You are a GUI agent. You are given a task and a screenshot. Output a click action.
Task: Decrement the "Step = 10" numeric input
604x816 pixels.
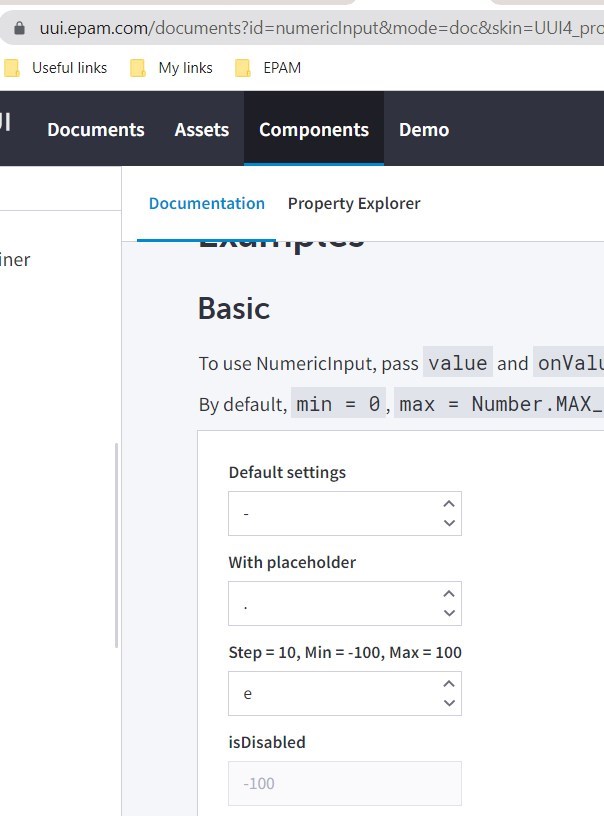tap(449, 701)
